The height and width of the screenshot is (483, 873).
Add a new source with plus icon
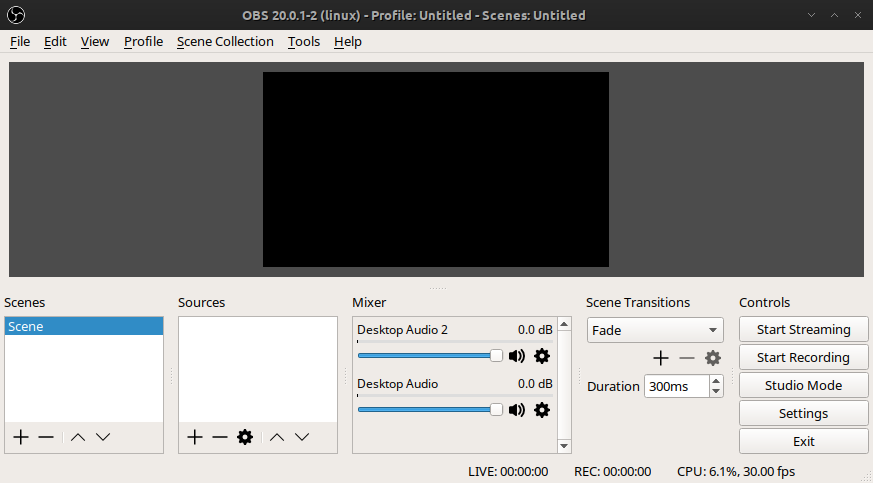tap(194, 437)
